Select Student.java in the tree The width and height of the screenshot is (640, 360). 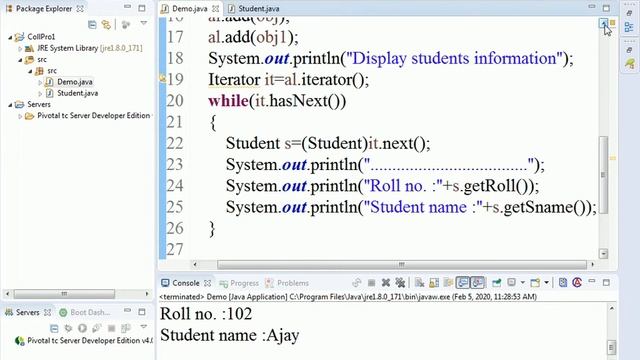click(x=78, y=93)
